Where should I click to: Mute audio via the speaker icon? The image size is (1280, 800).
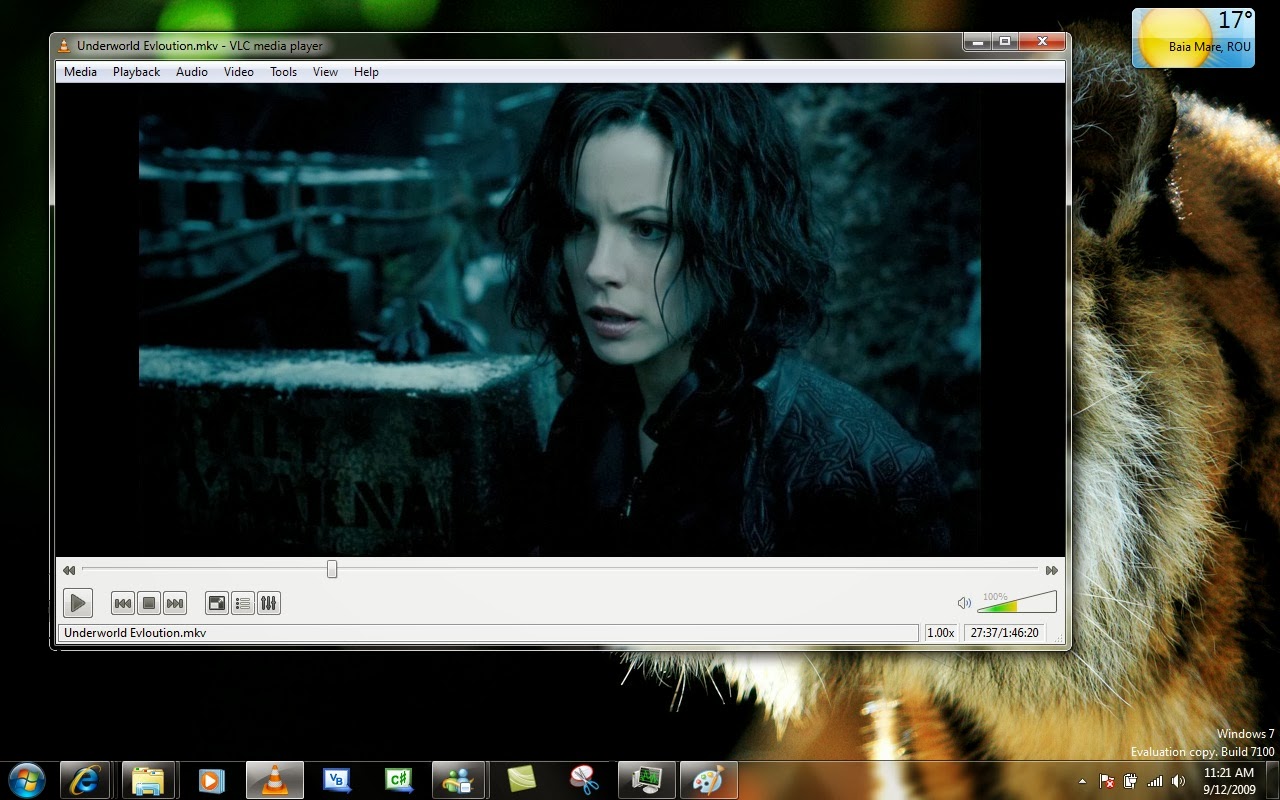click(x=964, y=603)
